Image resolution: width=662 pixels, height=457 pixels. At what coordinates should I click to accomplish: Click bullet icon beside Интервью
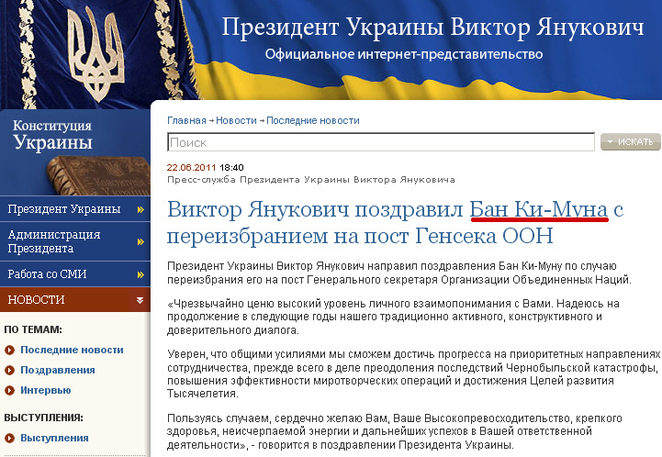pyautogui.click(x=10, y=390)
